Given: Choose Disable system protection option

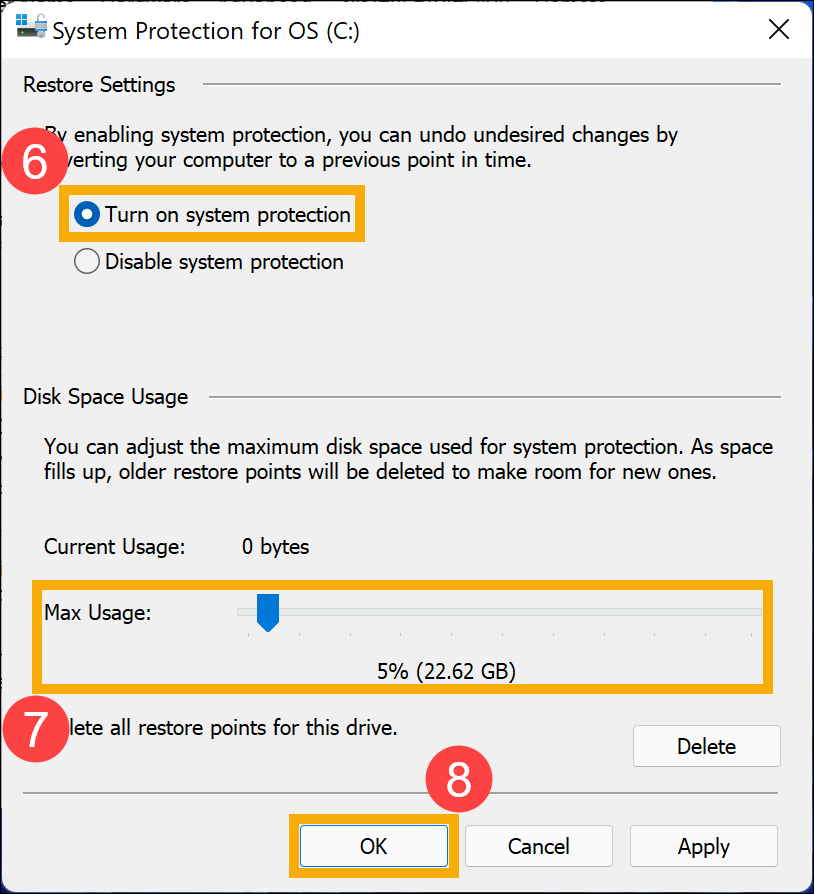Looking at the screenshot, I should coord(88,262).
